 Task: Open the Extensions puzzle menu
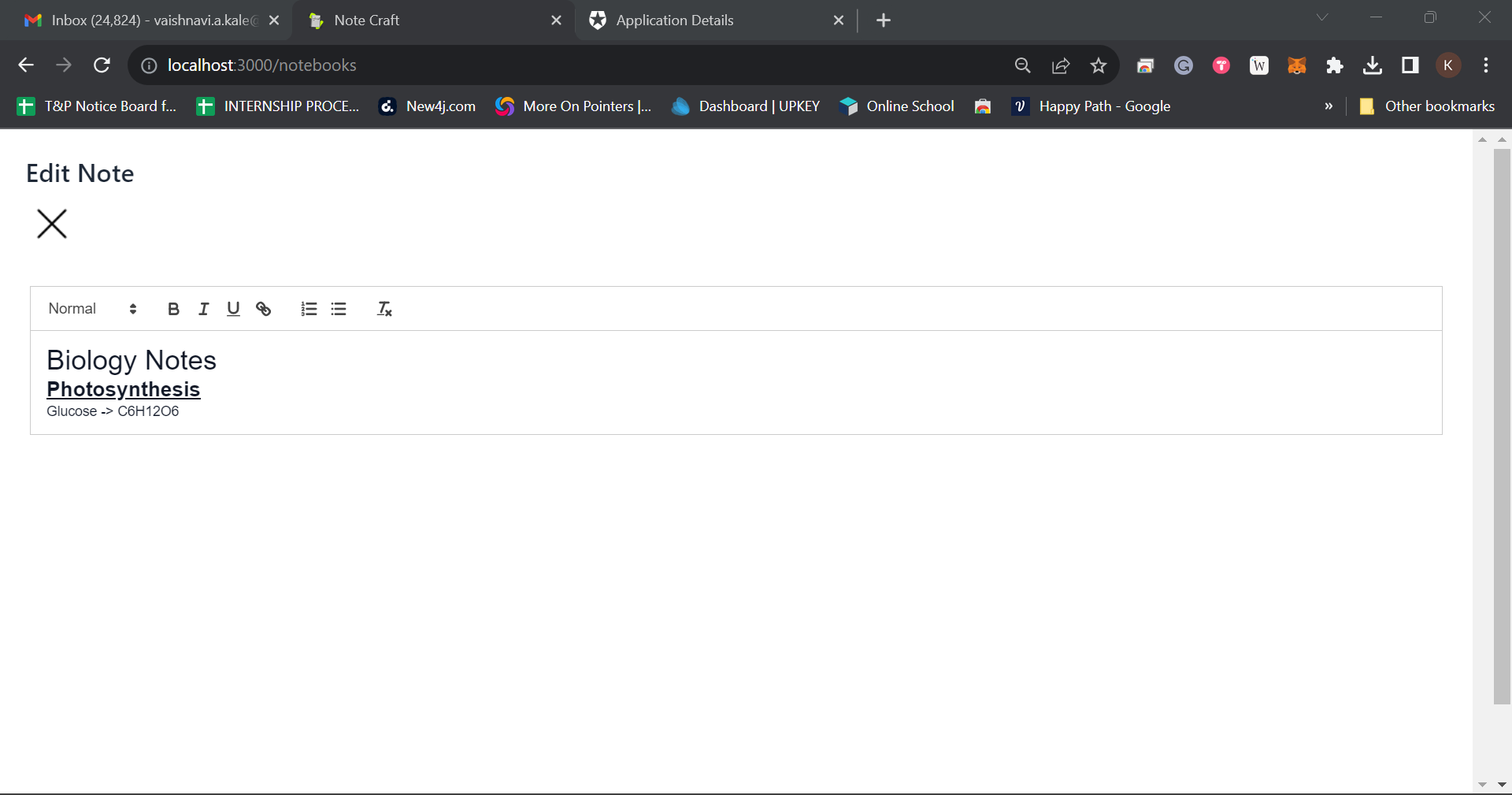click(1335, 65)
